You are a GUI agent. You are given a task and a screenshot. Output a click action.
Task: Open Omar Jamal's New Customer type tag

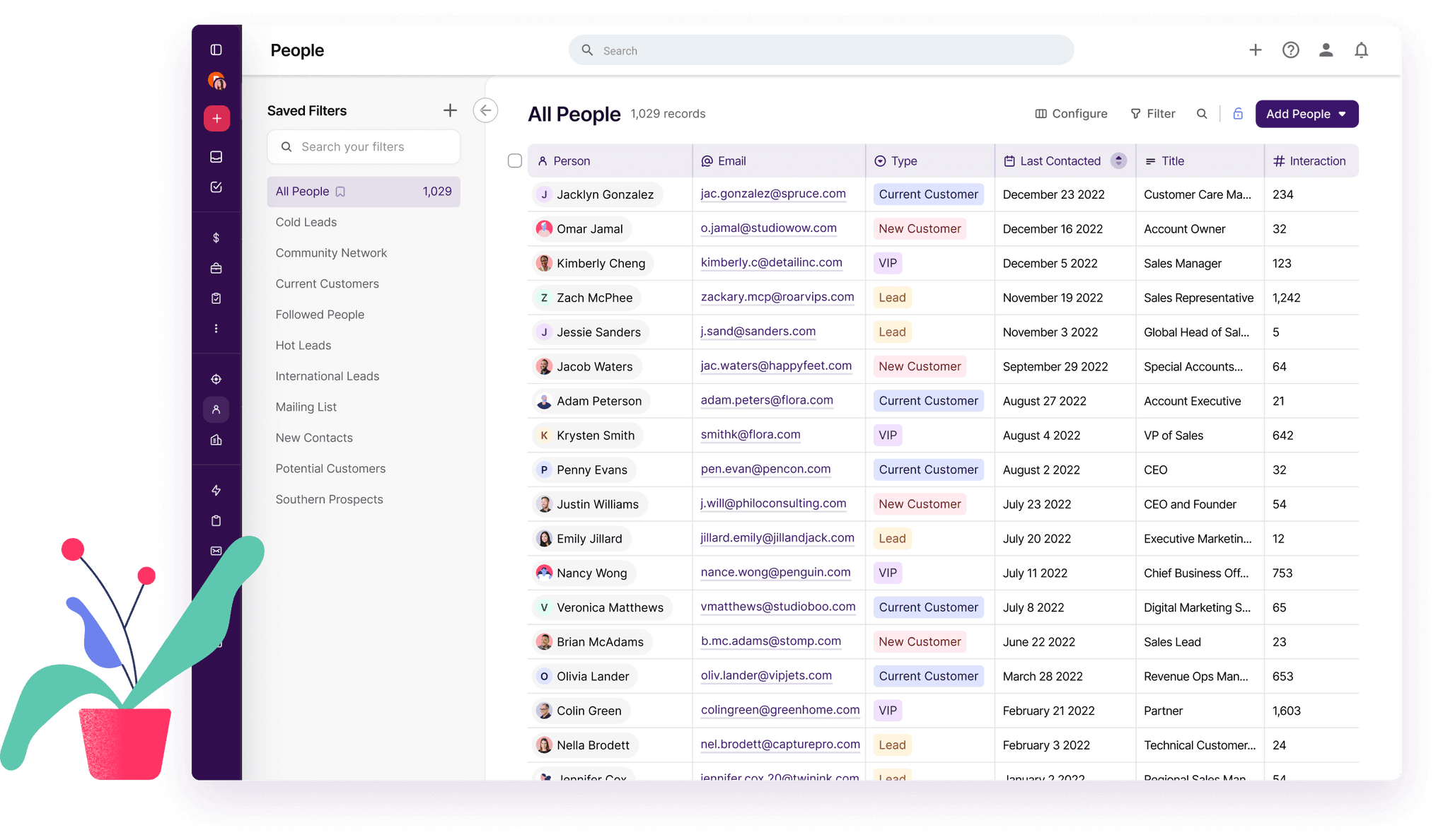(x=920, y=229)
